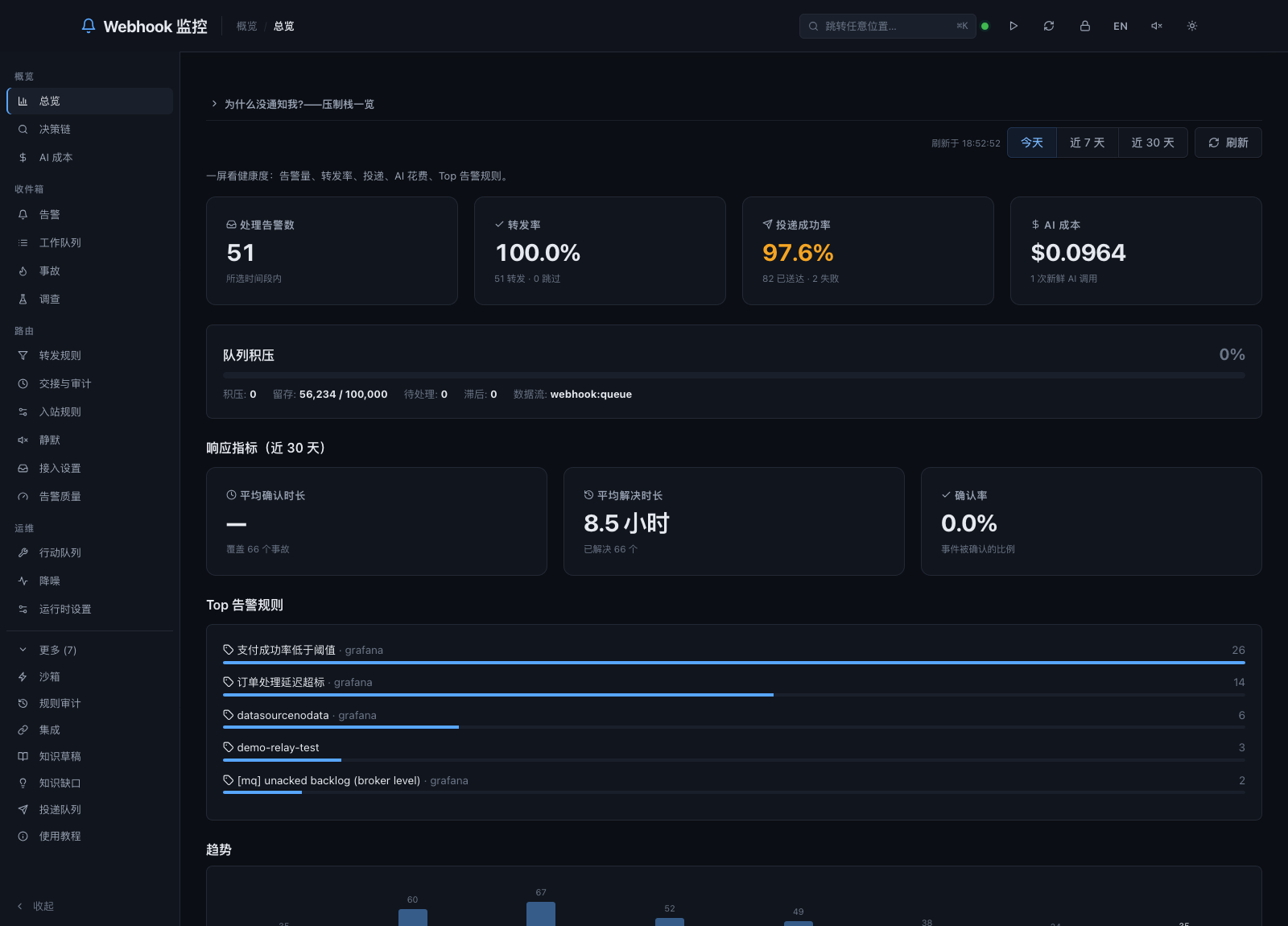
Task: Toggle the sound mute speaker icon in the header
Action: click(1157, 26)
